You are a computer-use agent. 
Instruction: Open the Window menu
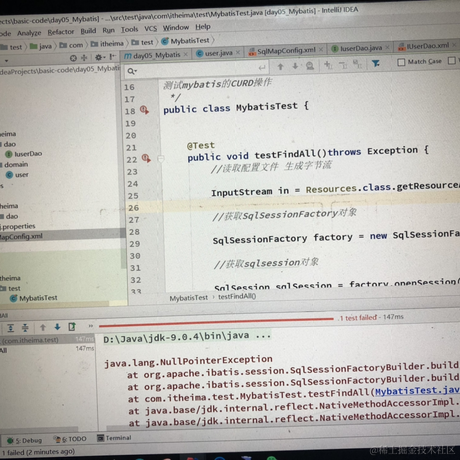coord(176,28)
